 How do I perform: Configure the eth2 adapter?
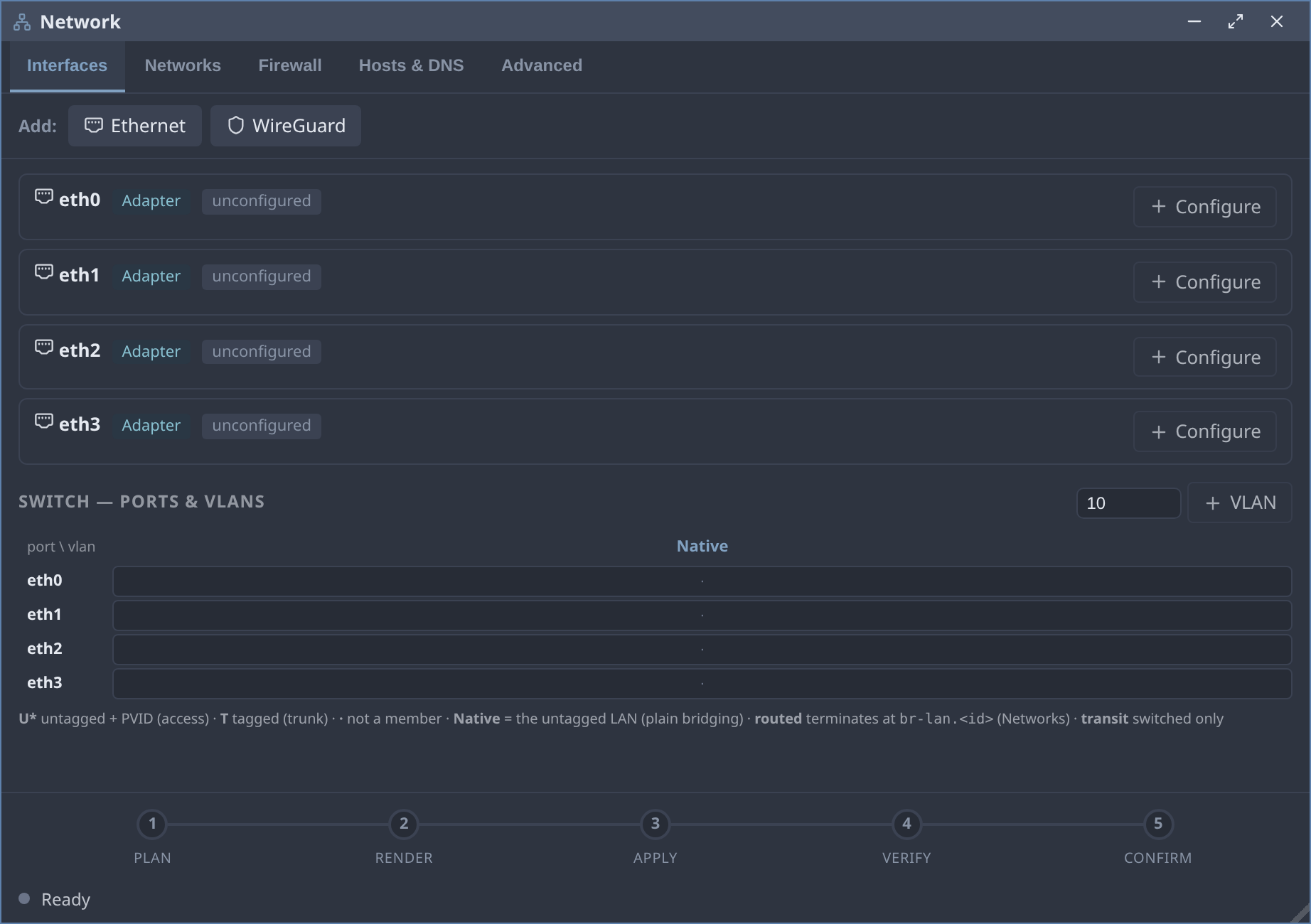(1205, 358)
